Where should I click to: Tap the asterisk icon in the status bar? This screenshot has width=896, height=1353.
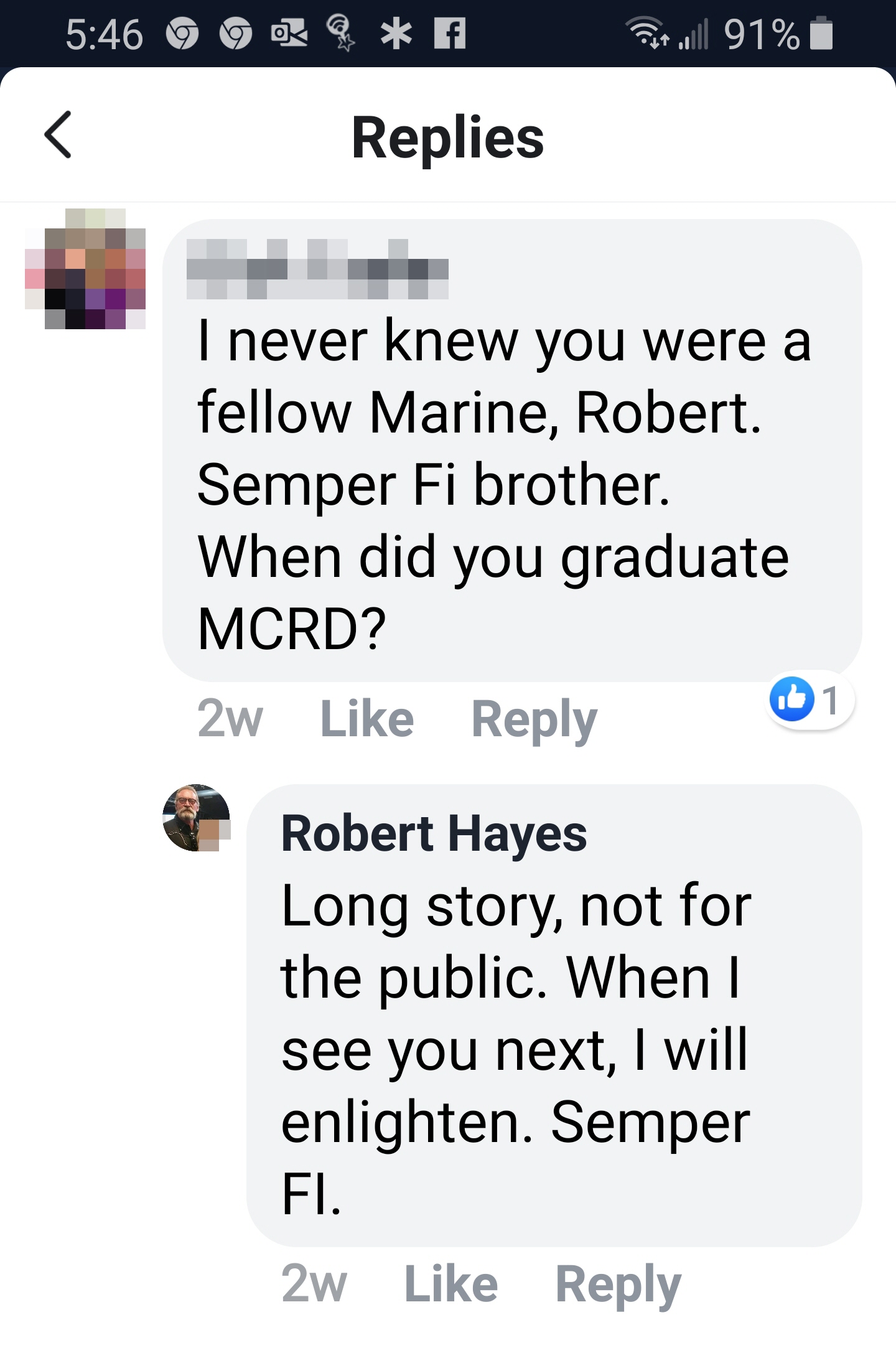click(396, 34)
